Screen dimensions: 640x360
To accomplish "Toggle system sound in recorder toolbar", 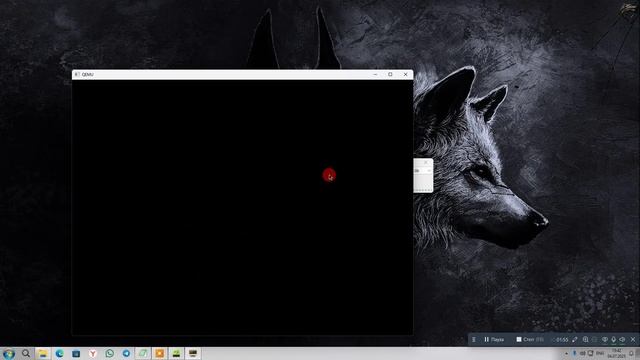I will point(622,340).
